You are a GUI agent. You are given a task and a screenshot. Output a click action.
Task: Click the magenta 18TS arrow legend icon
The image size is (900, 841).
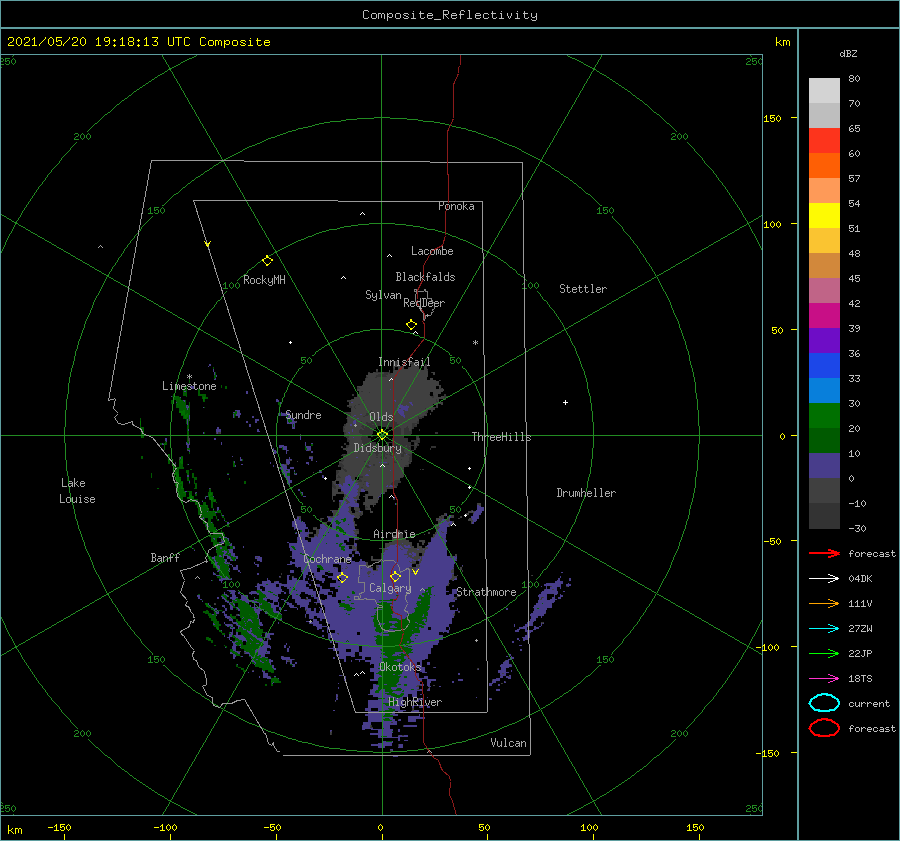click(x=824, y=679)
